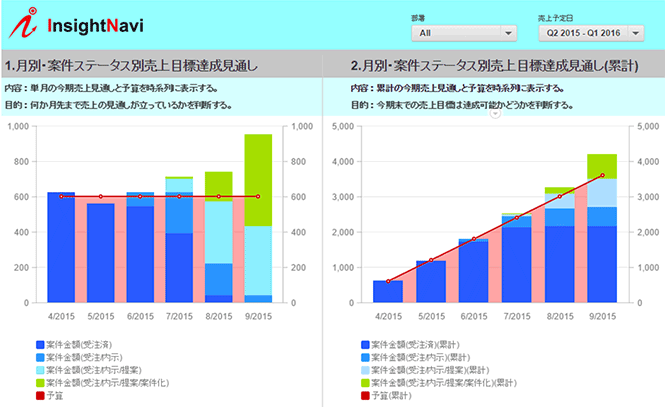Image resolution: width=665 pixels, height=407 pixels.
Task: Select legend swatch 案件金額(受注内示/提案)(累計)
Action: point(365,370)
